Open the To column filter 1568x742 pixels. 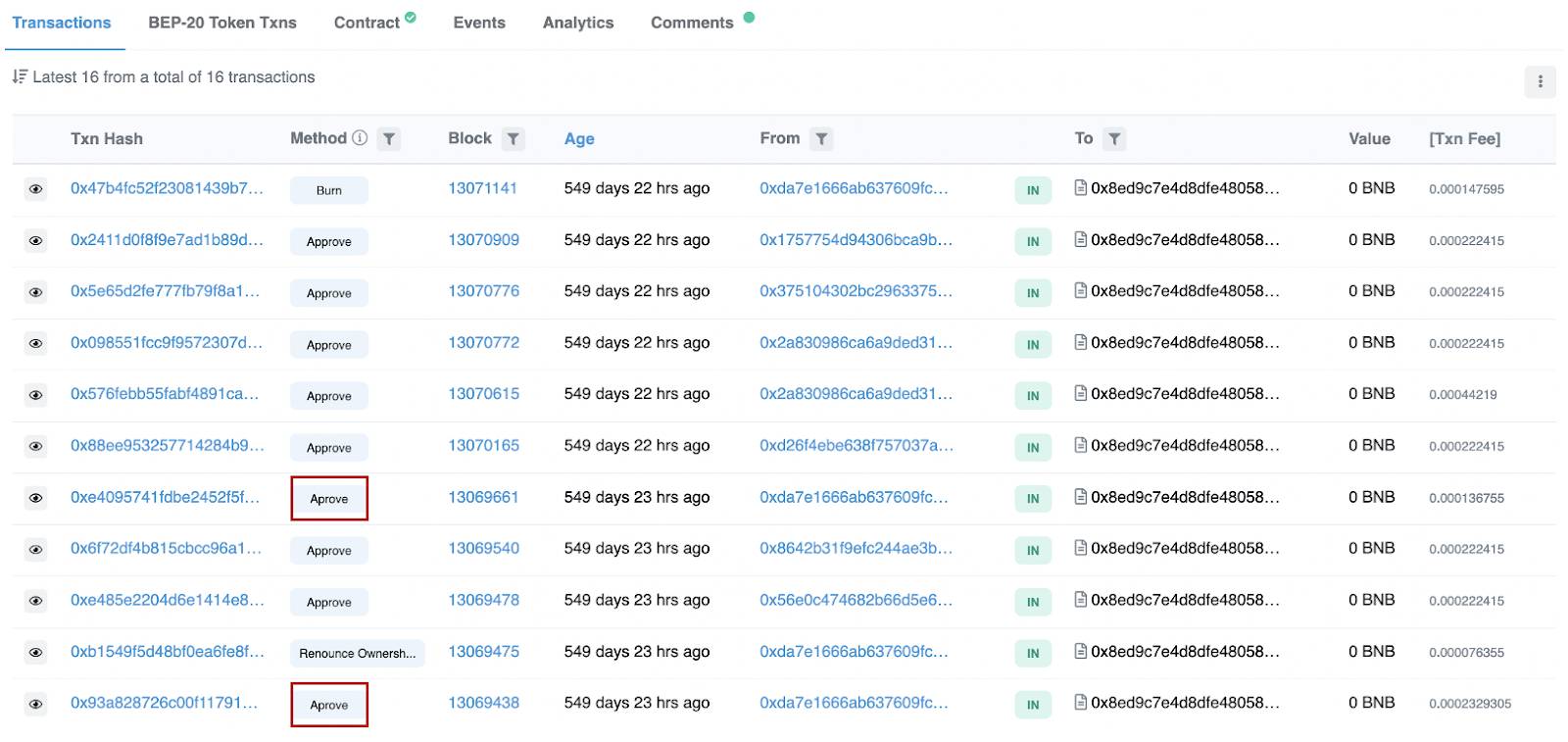pos(1114,139)
